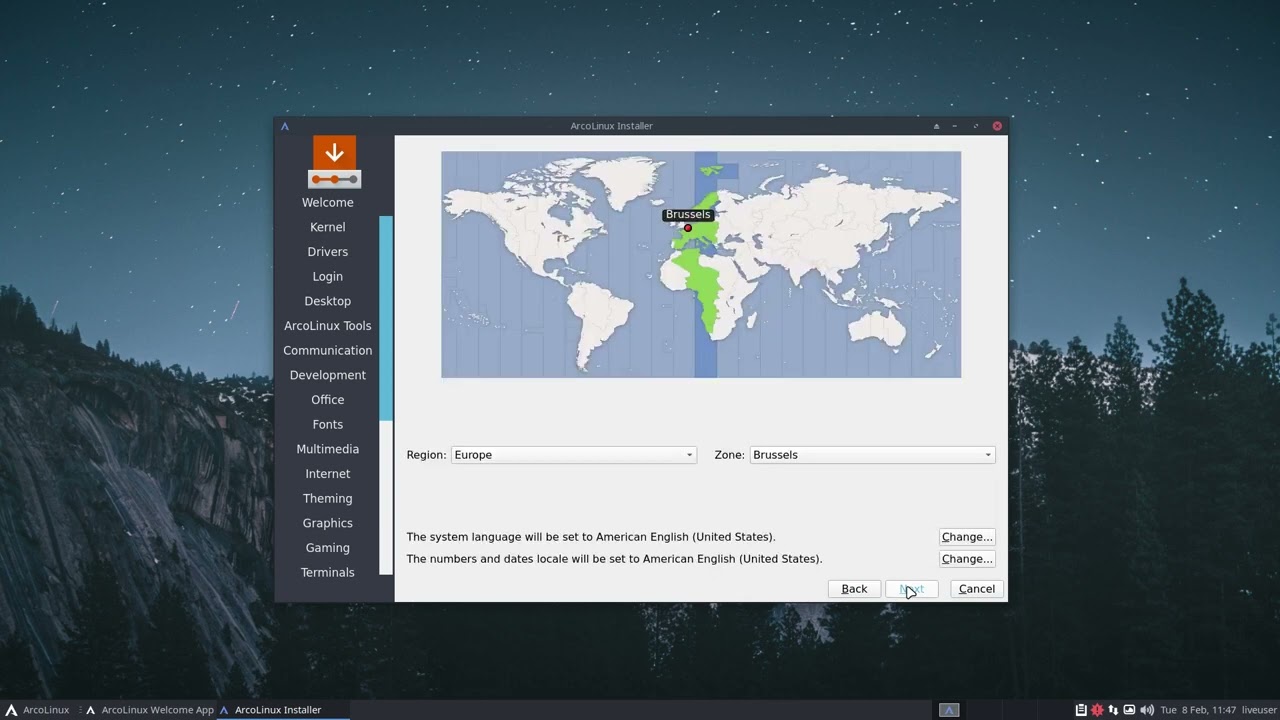
Task: Select the Multimedia step in the sidebar
Action: tap(328, 449)
